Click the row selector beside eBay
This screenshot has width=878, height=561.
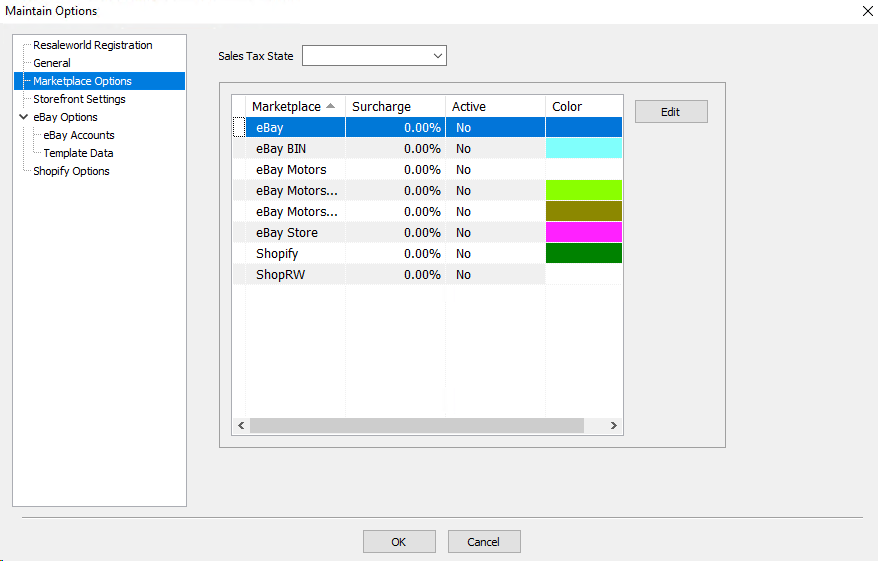tap(239, 128)
